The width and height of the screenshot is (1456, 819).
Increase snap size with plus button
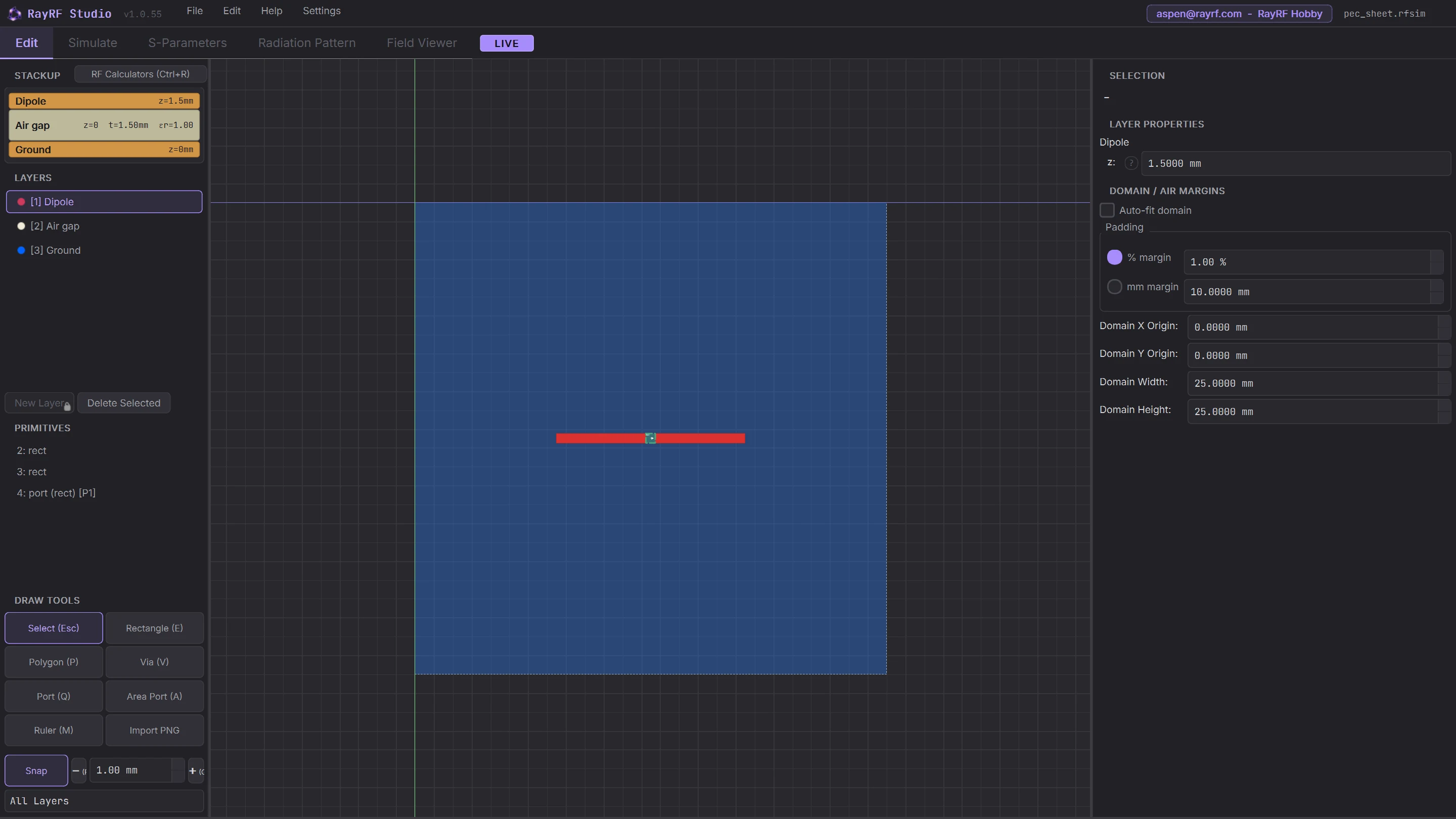tap(196, 770)
